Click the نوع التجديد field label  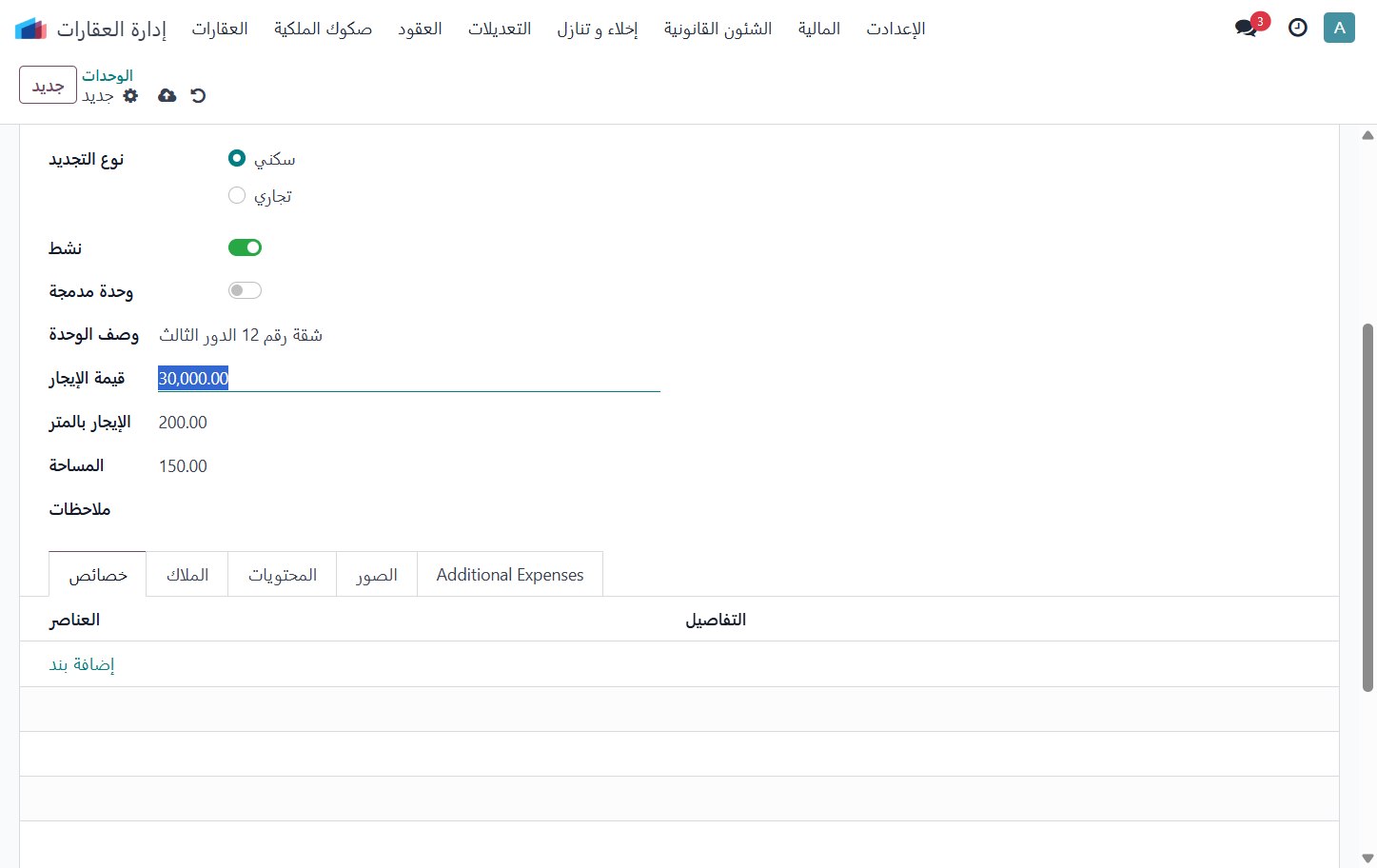click(x=87, y=159)
